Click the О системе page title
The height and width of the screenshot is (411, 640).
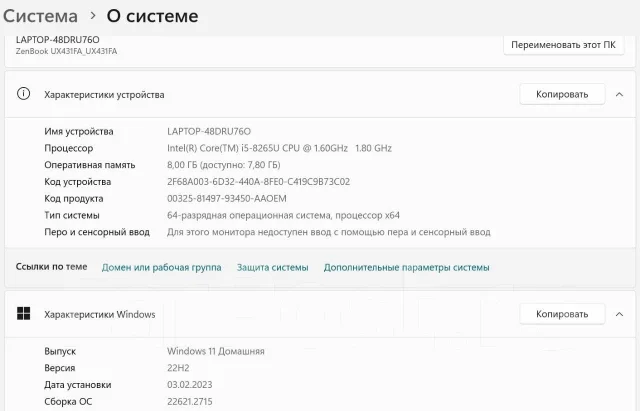coord(152,16)
